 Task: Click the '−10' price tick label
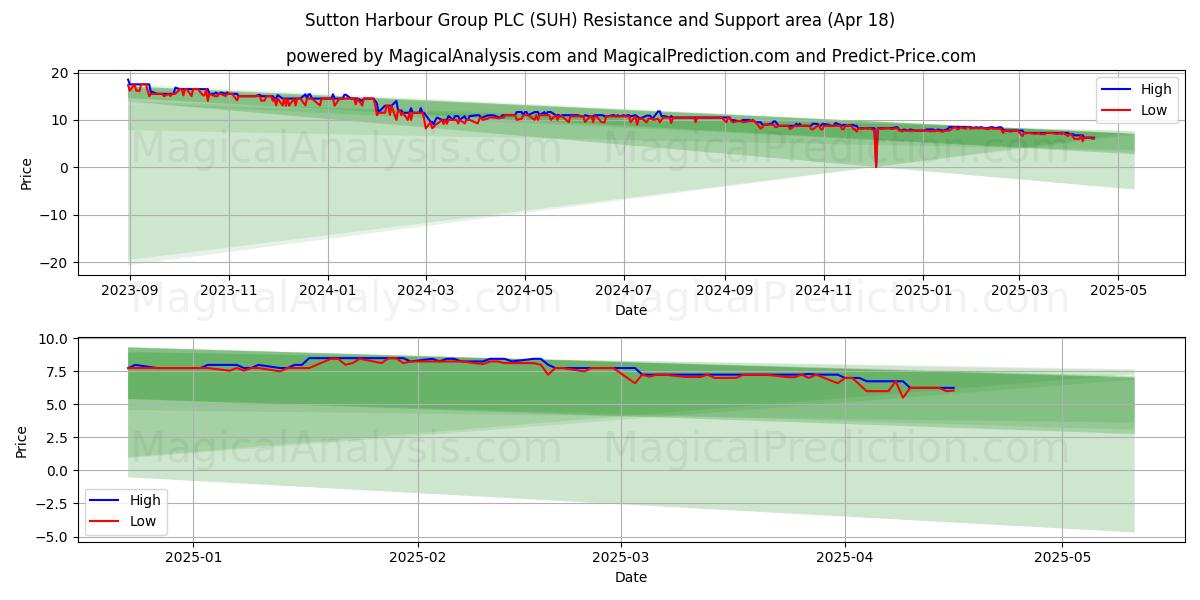pos(53,215)
